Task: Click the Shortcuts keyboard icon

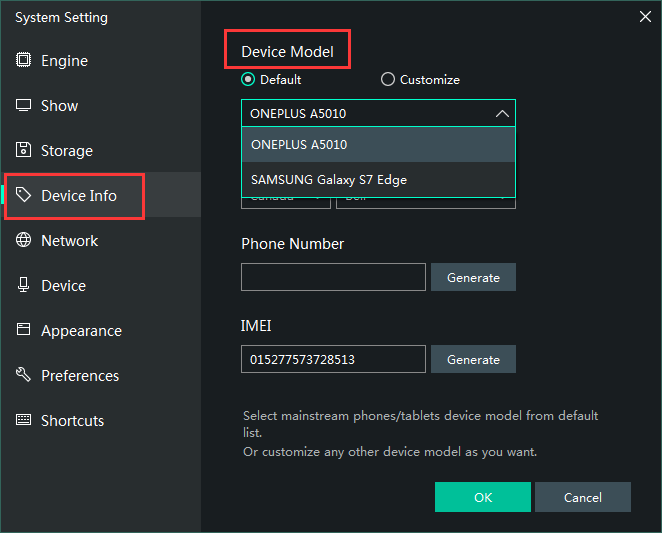Action: pos(23,421)
